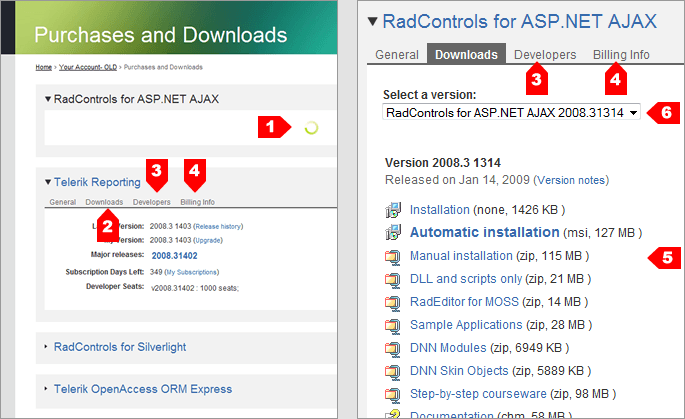Open Release history link
Viewport: 685px width, 419px height.
coord(218,226)
